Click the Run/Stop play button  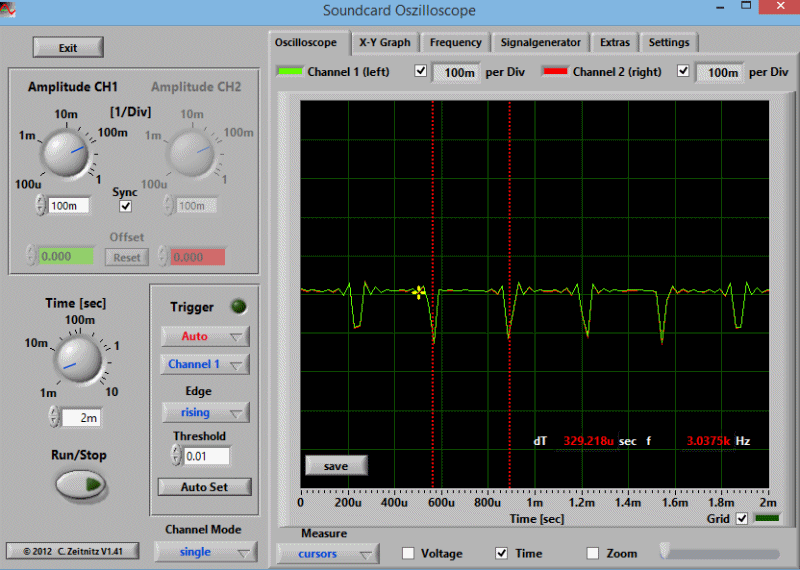[x=81, y=484]
